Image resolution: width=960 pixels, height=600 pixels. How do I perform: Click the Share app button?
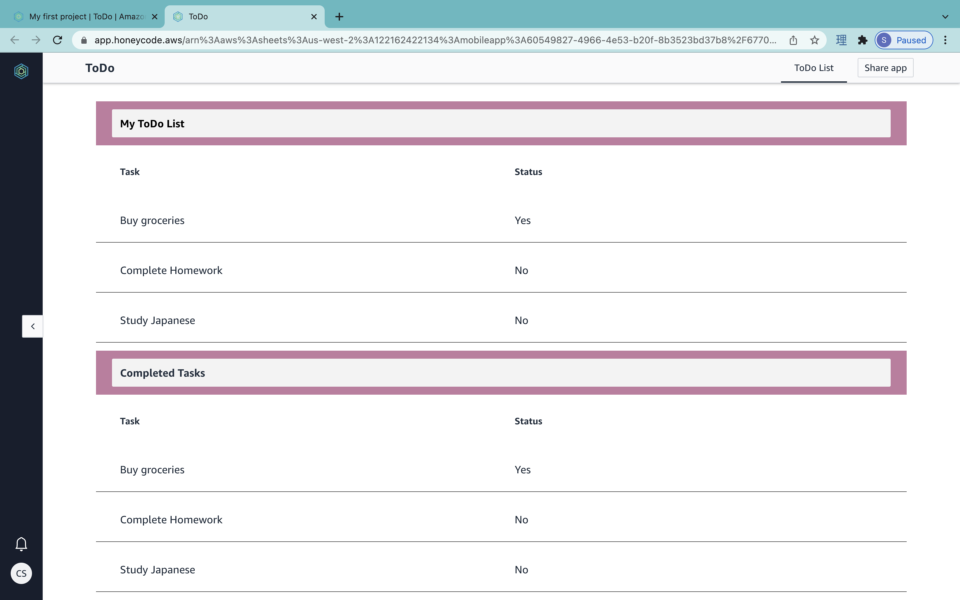coord(884,68)
